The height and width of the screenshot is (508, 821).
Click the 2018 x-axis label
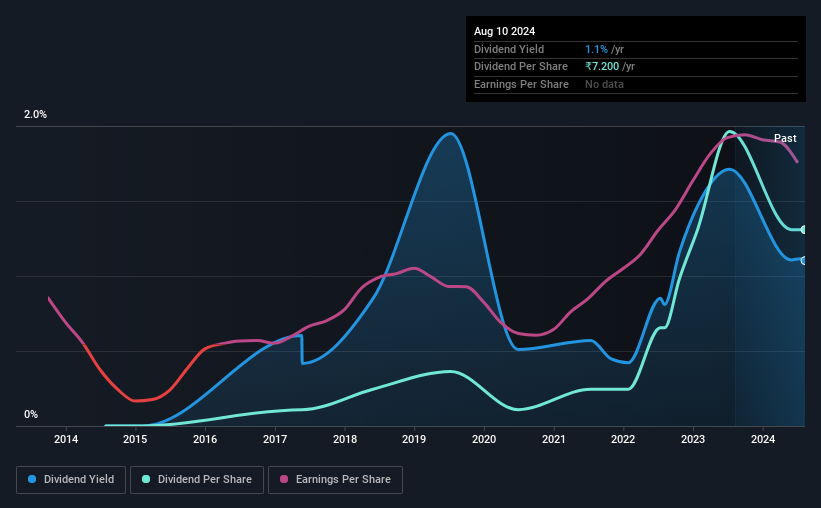[345, 439]
